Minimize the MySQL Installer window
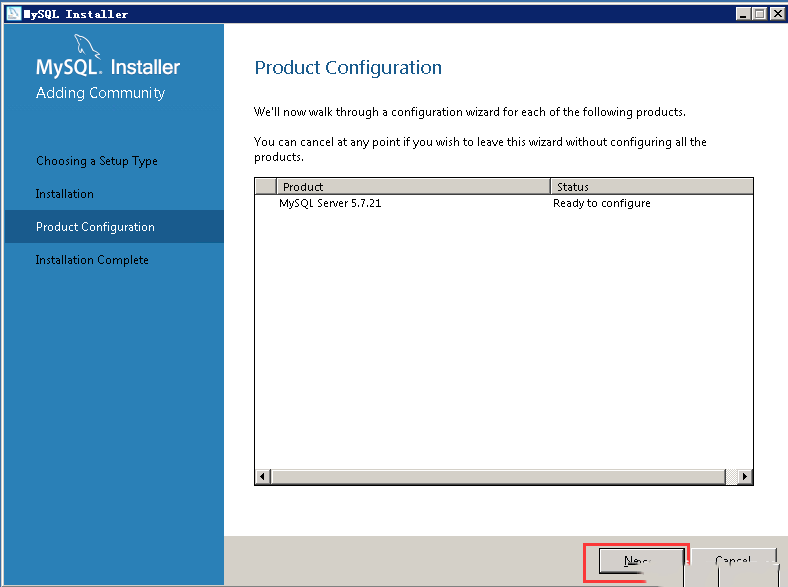The height and width of the screenshot is (587, 788). 743,14
